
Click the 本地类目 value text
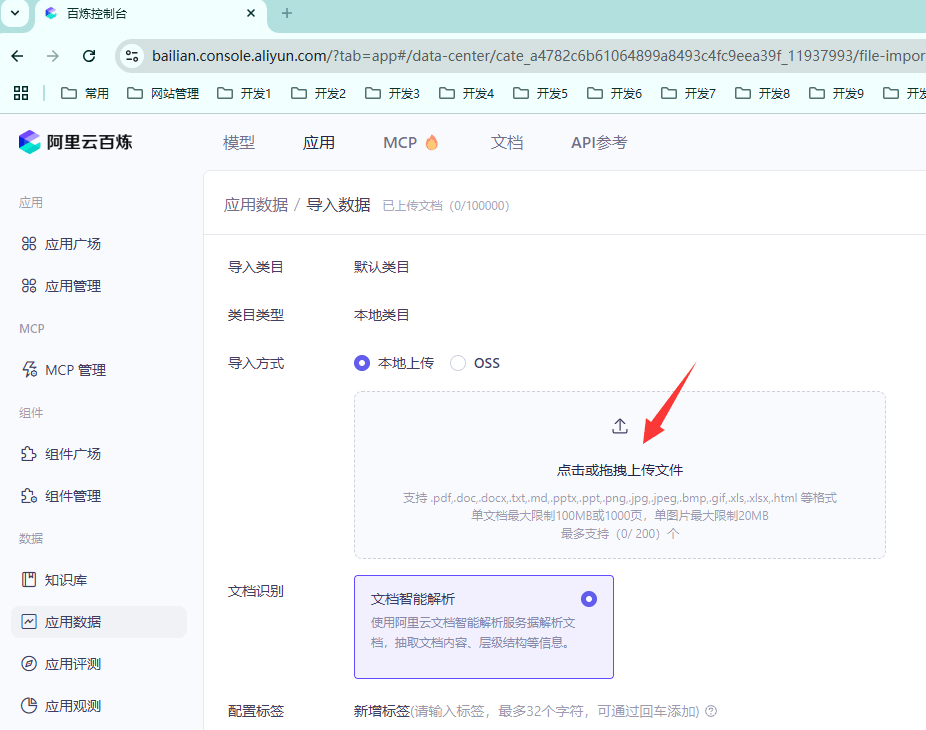[382, 315]
